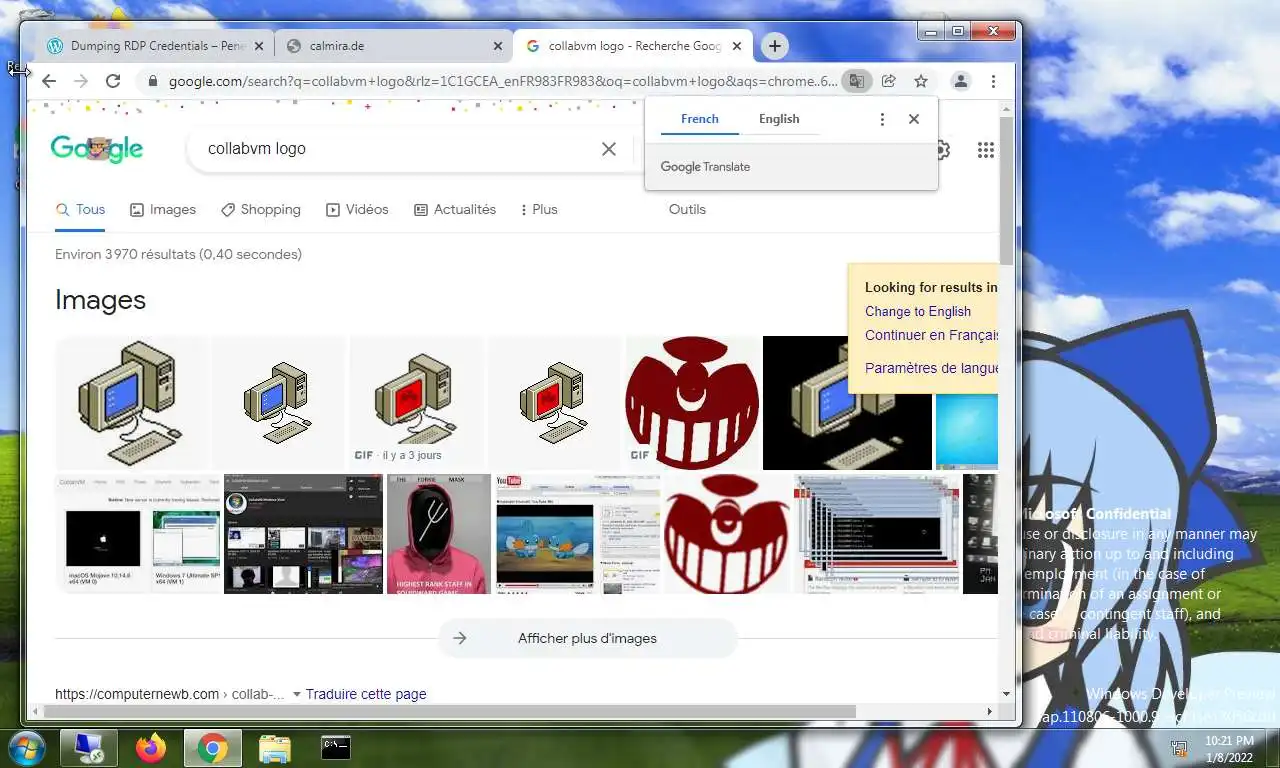Viewport: 1280px width, 768px height.
Task: Open the macOS Mojave VM list thumbnail
Action: [x=138, y=534]
